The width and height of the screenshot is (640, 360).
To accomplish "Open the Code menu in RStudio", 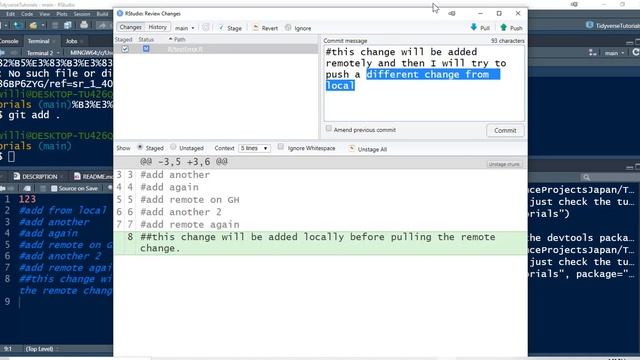I will click(x=27, y=14).
